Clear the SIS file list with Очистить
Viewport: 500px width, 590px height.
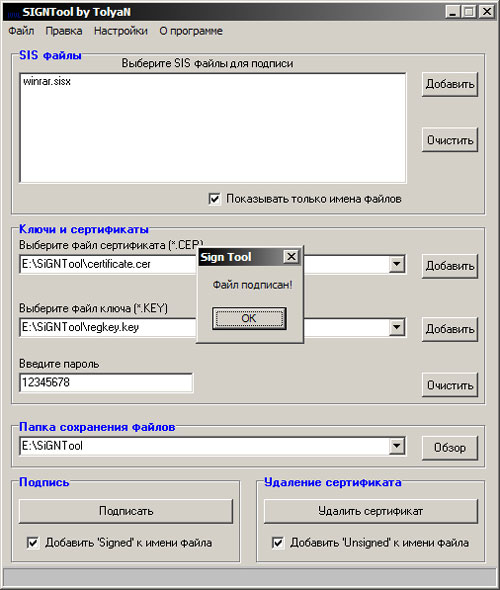(x=450, y=140)
